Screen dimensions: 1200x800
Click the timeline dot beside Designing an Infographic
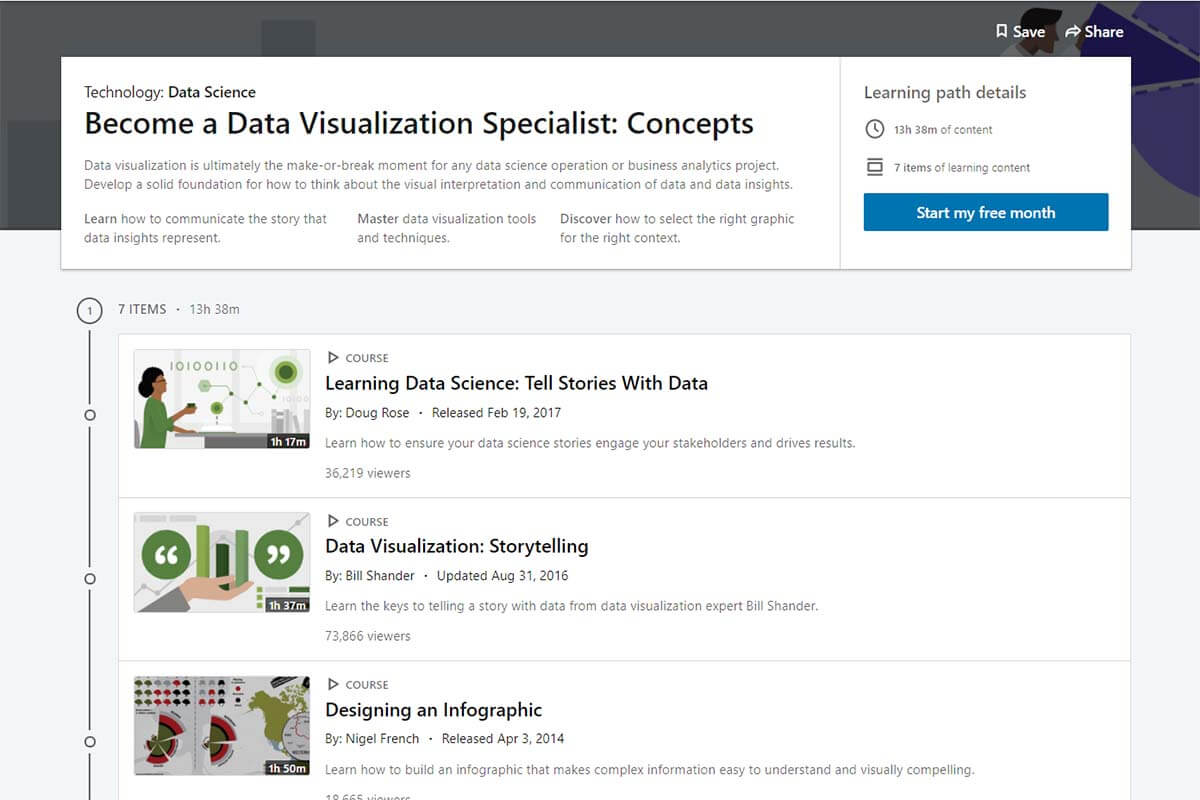[90, 741]
